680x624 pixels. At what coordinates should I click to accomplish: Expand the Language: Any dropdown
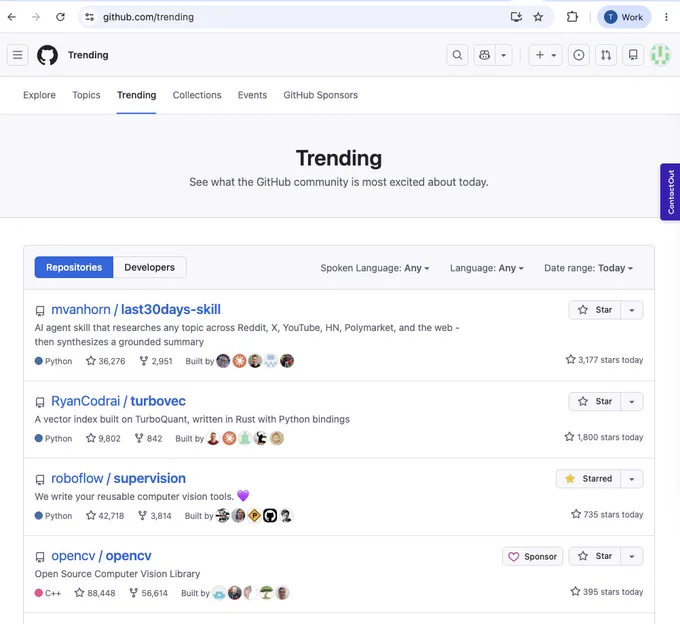coord(487,268)
